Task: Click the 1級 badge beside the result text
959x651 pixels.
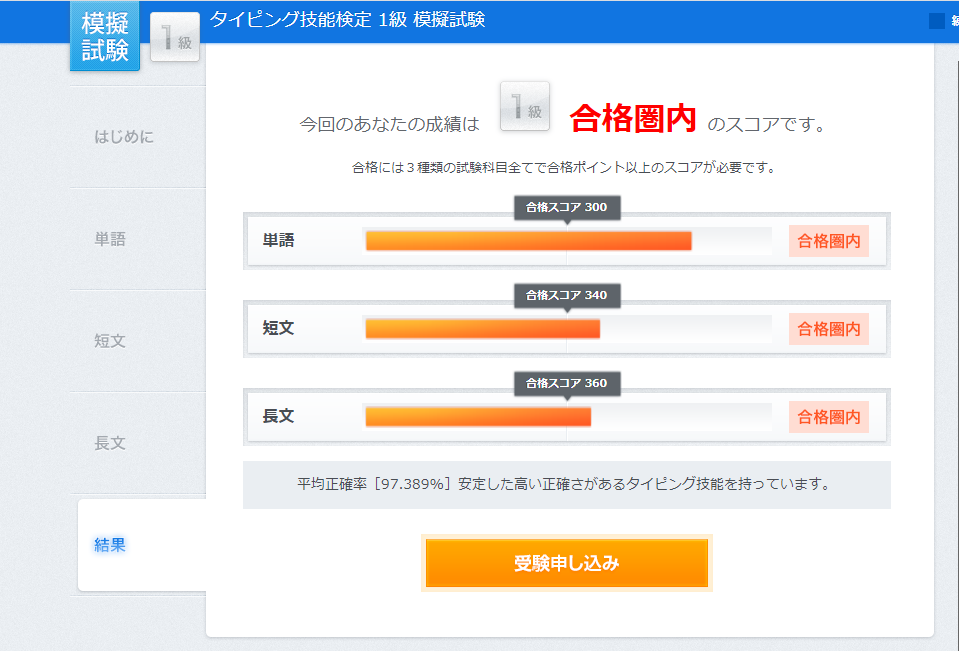Action: [x=525, y=107]
